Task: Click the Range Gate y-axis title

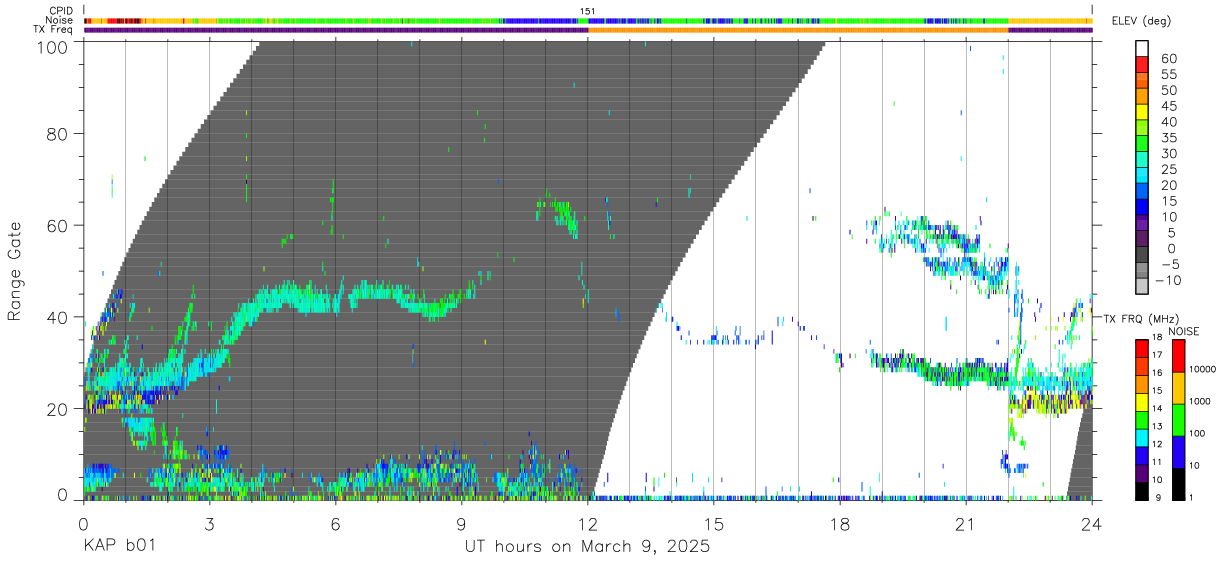Action: tap(16, 270)
